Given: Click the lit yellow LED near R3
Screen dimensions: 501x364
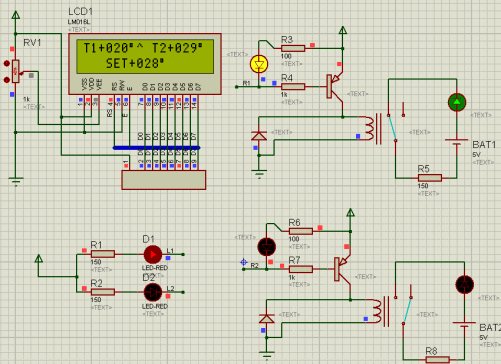Looking at the screenshot, I should (x=259, y=64).
